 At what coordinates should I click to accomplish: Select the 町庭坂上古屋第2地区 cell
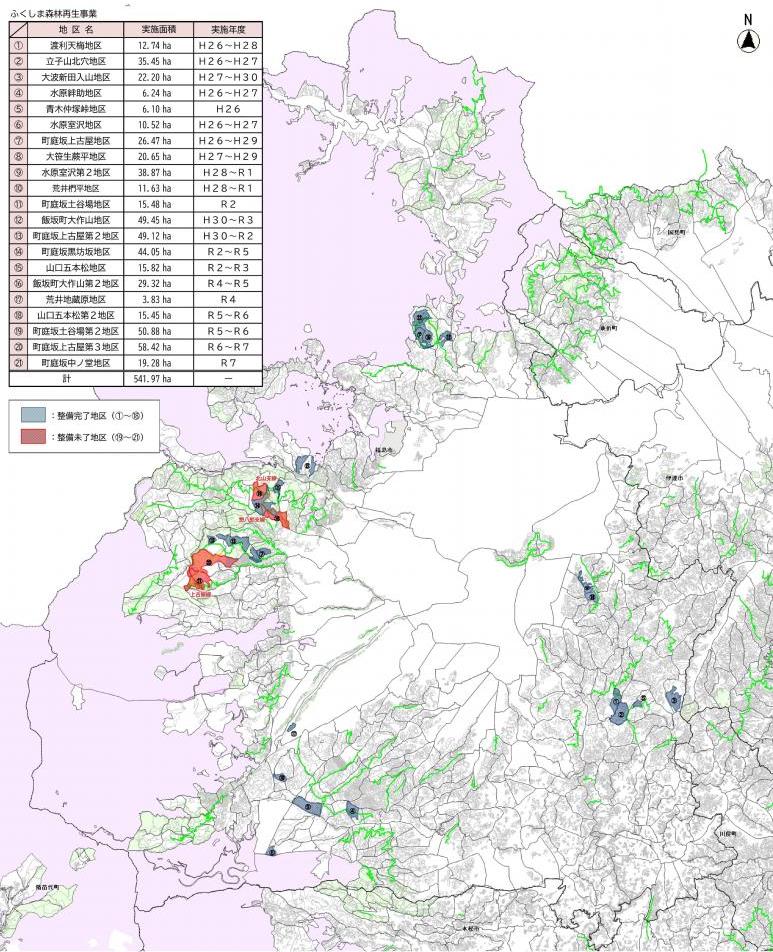[x=76, y=236]
